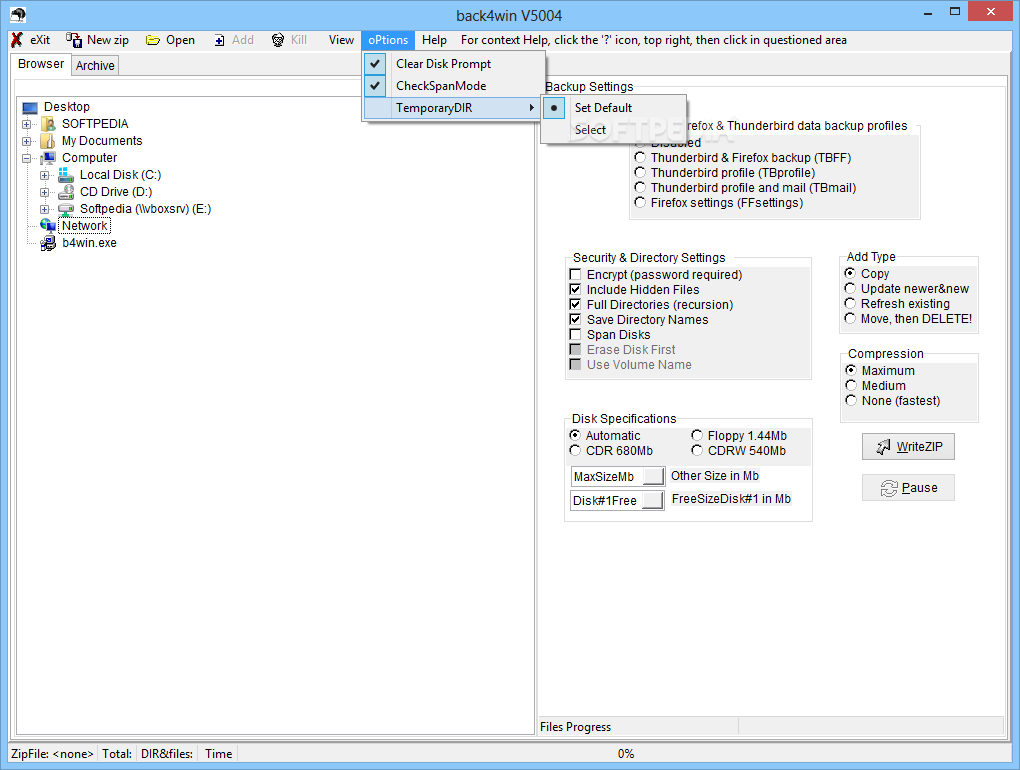Expand the Local Disk (C:) node
Image resolution: width=1020 pixels, height=770 pixels.
[44, 175]
